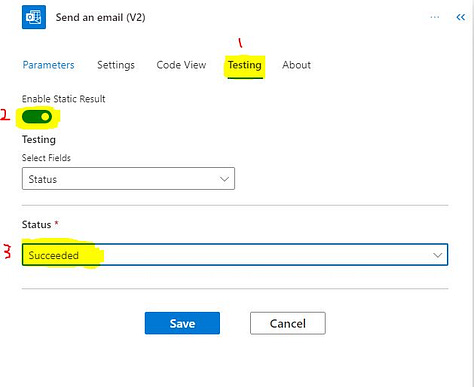Viewport: 474px width, 387px height.
Task: Click the Outlook connector icon
Action: [34, 17]
